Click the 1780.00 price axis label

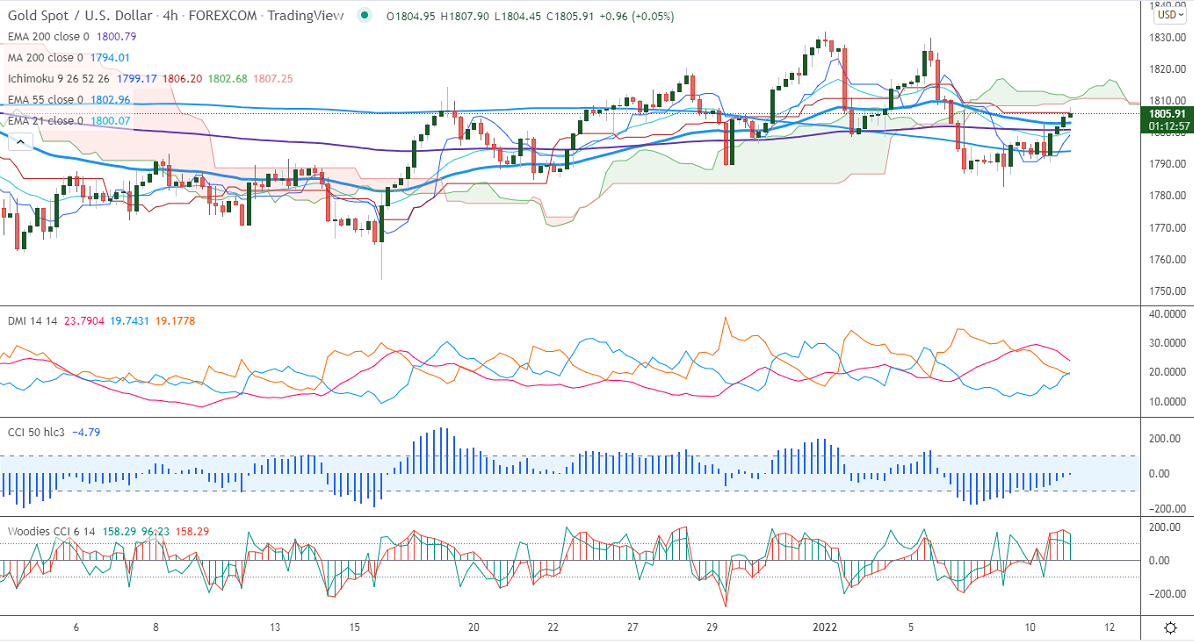[x=1168, y=196]
